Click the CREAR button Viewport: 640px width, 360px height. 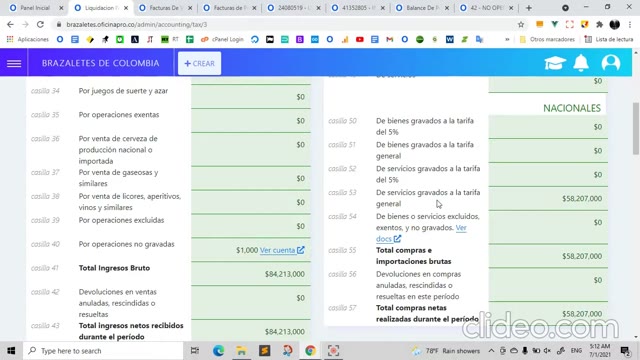pyautogui.click(x=200, y=63)
